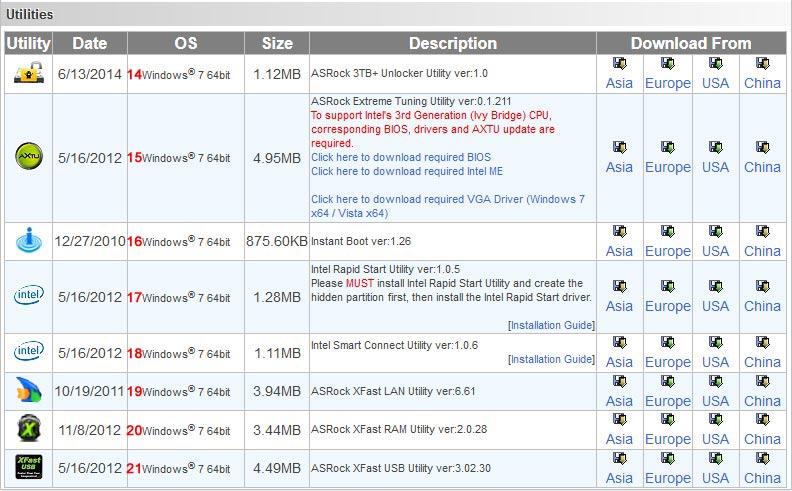Click Asia download icon for Instant Boot

pos(619,231)
